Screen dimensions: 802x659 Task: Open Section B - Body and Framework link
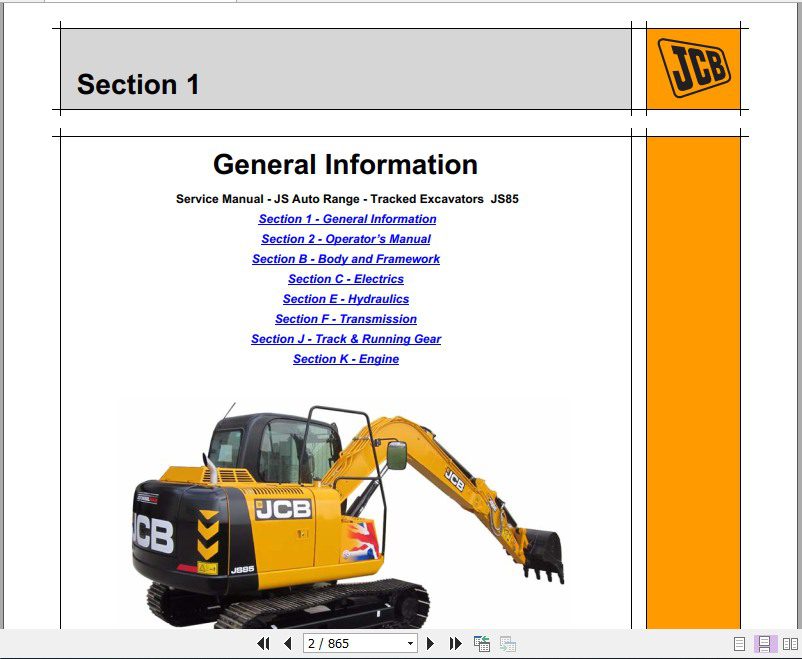[346, 259]
